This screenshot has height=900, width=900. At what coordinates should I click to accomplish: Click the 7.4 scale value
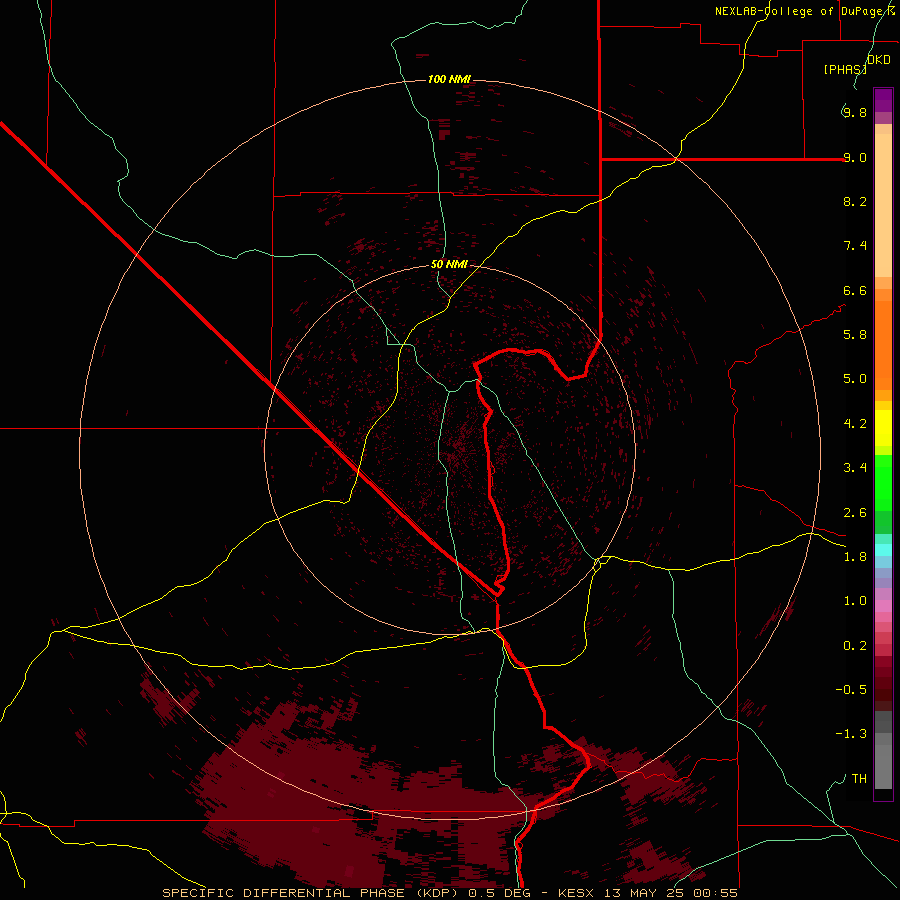coord(855,246)
